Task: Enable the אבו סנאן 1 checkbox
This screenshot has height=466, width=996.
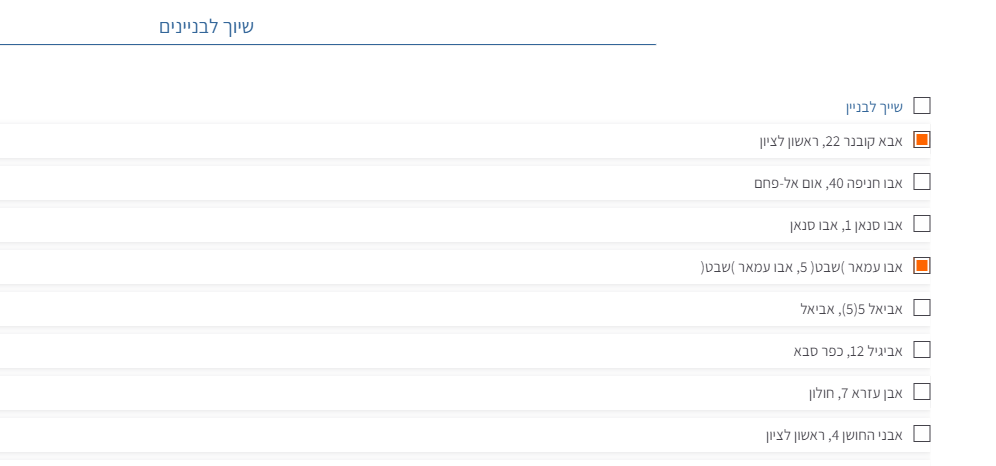Action: [923, 224]
